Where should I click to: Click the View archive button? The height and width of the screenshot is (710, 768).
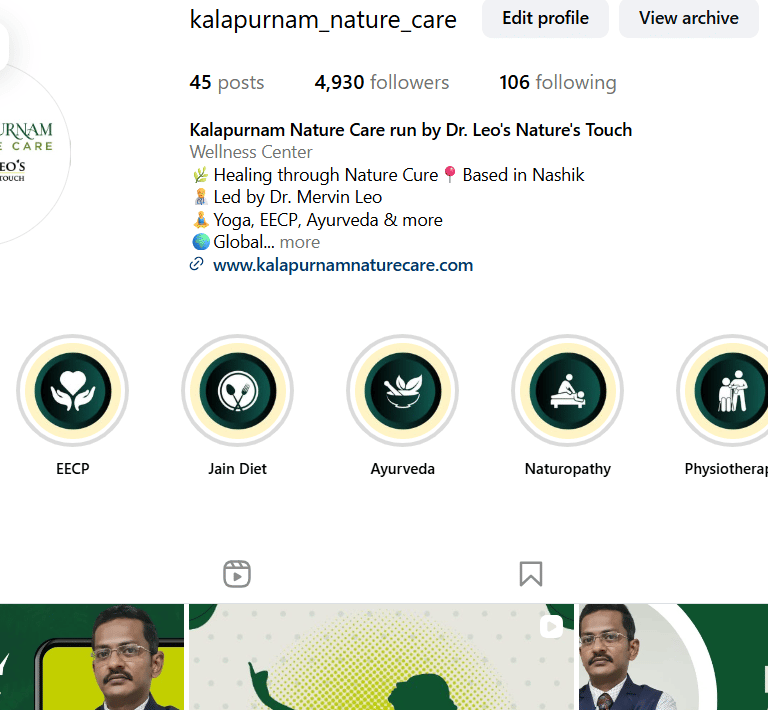pos(689,18)
